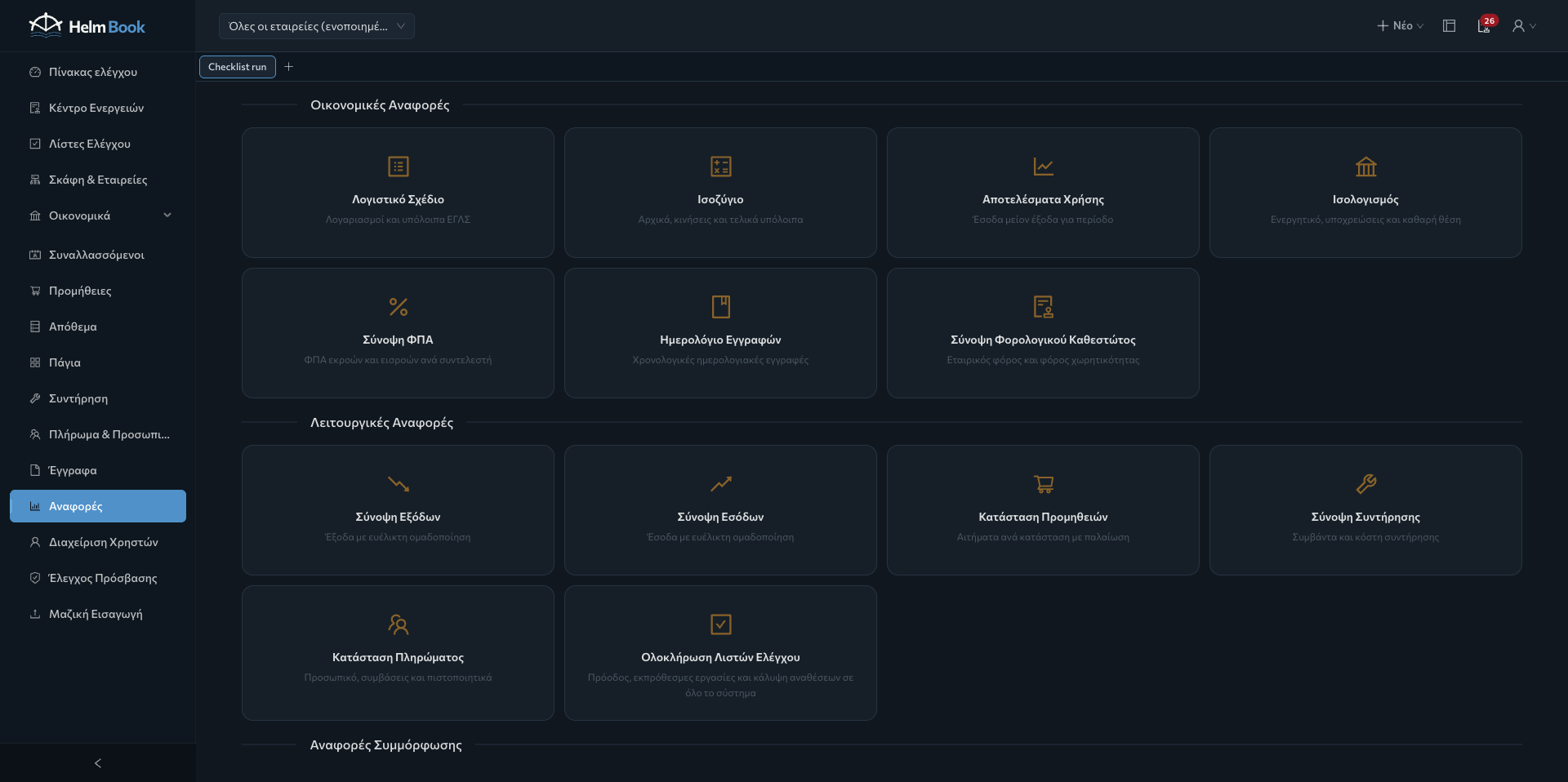Screen dimensions: 1568x782
Task: Click the Σύνοψη Συντήρησης wrench icon
Action: point(1365,484)
